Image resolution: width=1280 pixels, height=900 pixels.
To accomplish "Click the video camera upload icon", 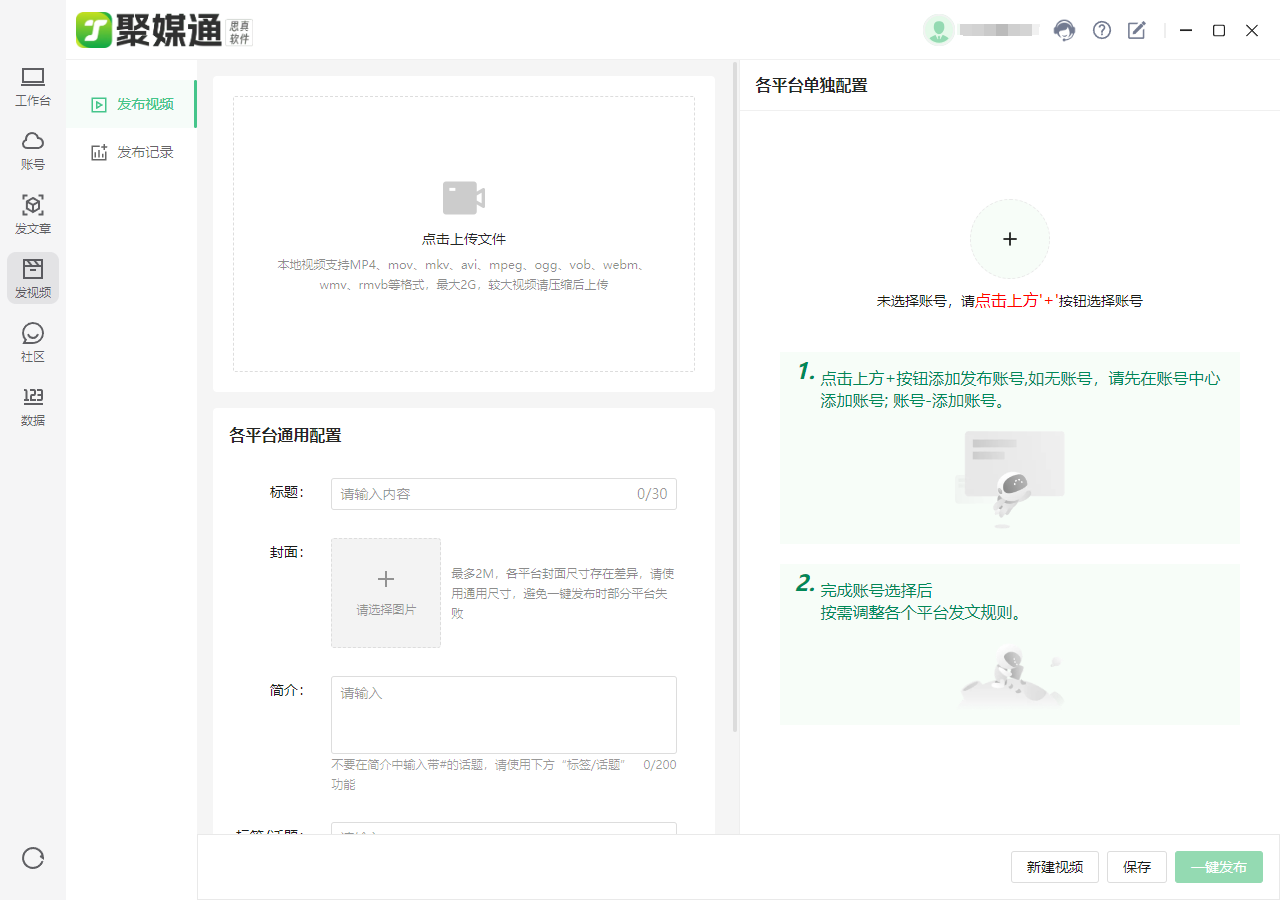I will 464,198.
